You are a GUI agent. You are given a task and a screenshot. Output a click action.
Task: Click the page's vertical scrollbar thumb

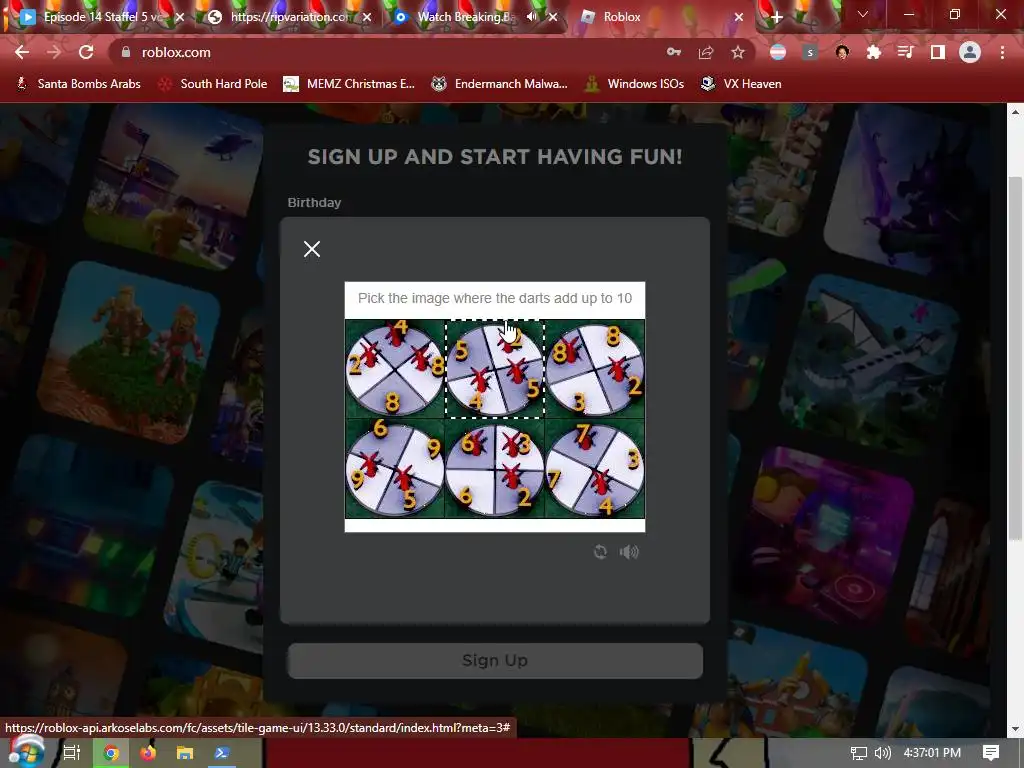click(x=1014, y=358)
